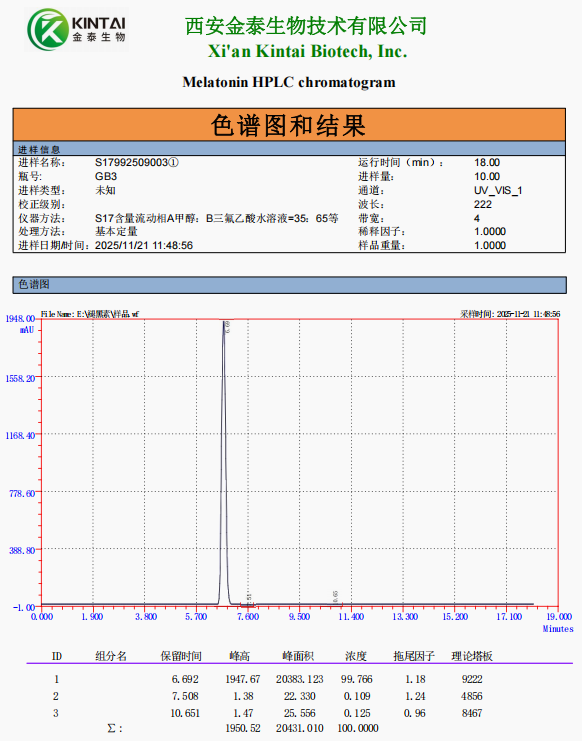Screen dimensions: 582x741
Task: Select the heading 西安金泰生物技术有限公司
Action: pyautogui.click(x=306, y=26)
